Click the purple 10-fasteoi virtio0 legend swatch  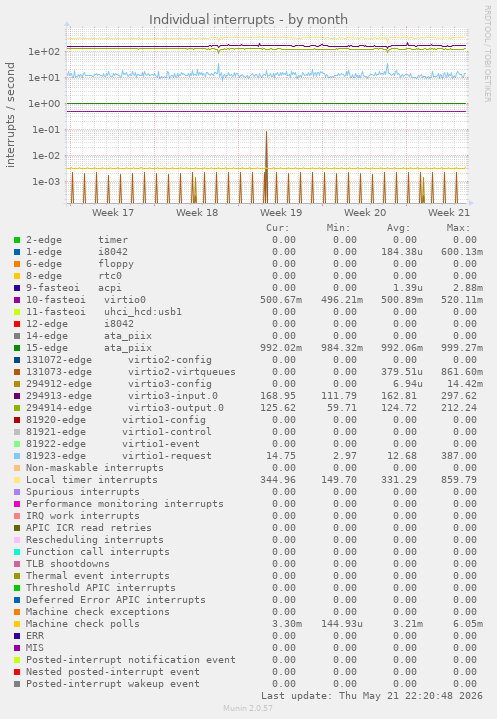(17, 300)
